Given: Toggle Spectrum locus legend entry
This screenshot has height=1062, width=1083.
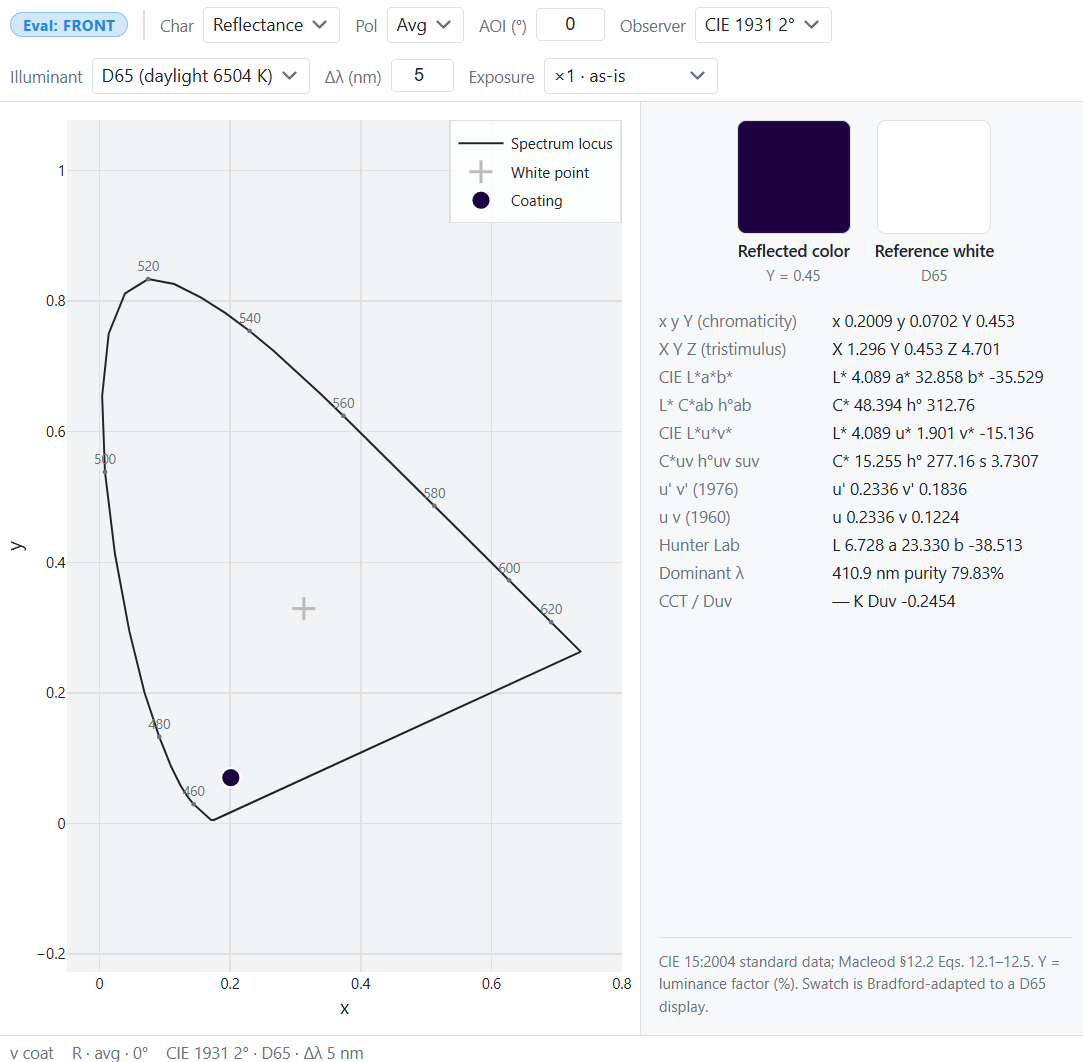Looking at the screenshot, I should (x=536, y=144).
